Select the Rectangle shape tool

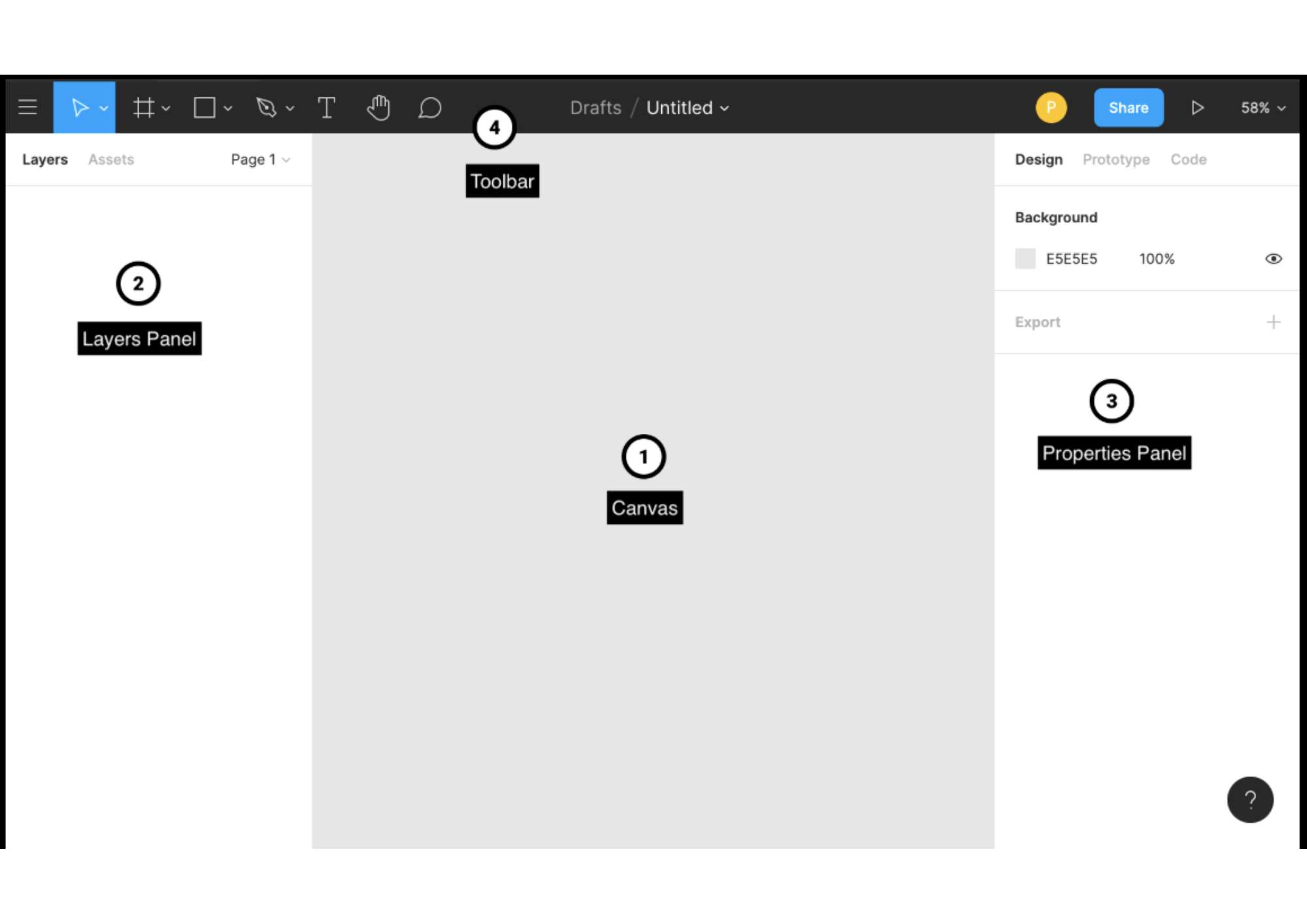[x=205, y=107]
